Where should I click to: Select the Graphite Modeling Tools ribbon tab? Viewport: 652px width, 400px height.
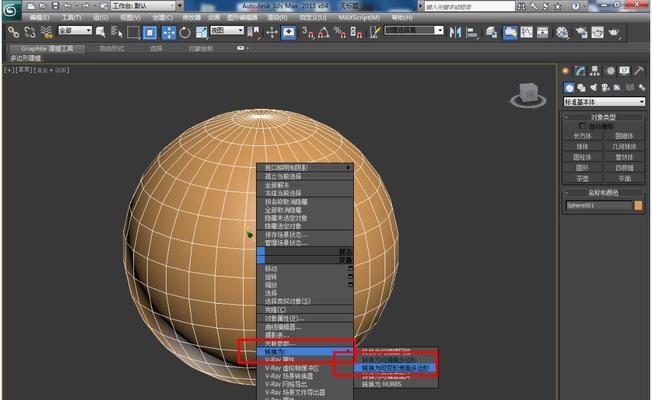click(47, 49)
